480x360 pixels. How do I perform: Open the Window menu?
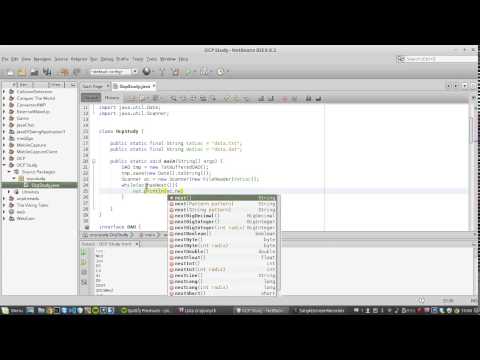tap(168, 59)
